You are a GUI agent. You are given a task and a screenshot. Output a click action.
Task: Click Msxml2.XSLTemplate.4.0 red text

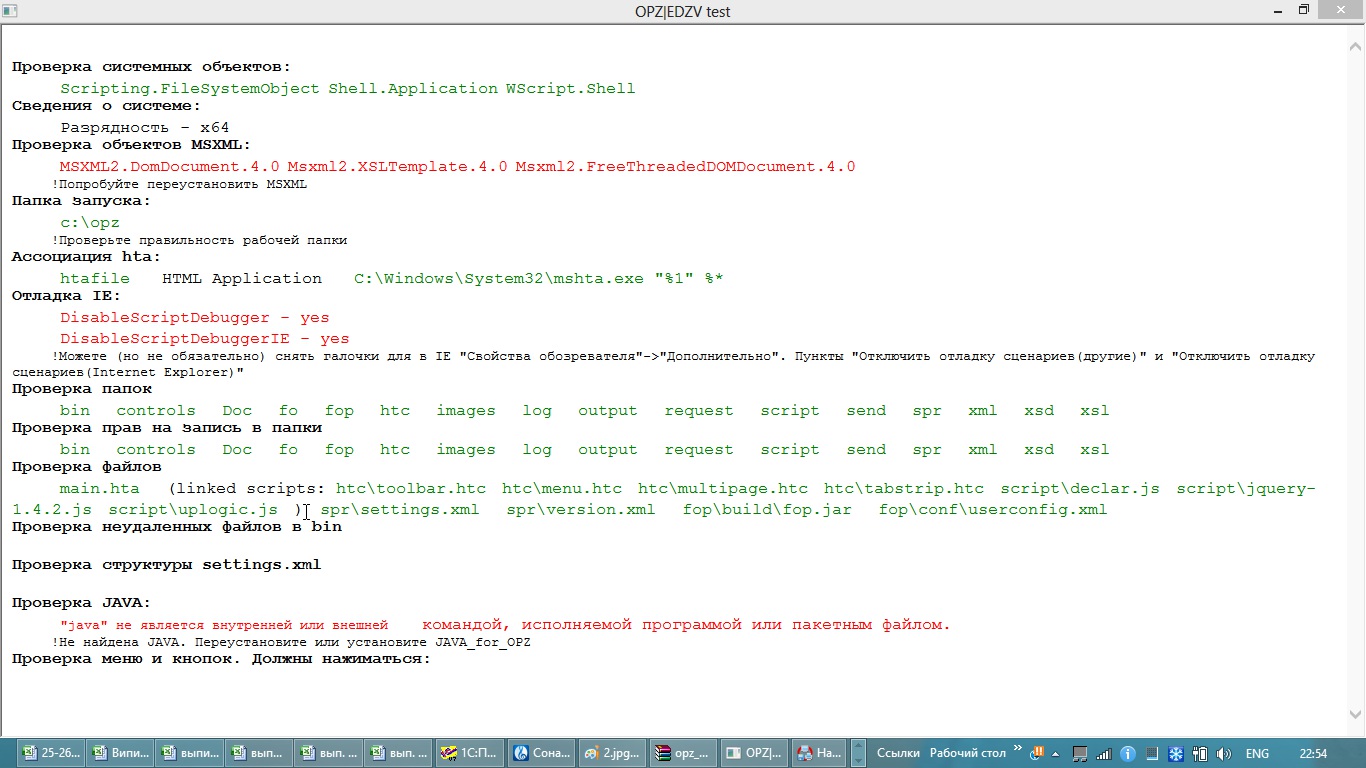(397, 166)
